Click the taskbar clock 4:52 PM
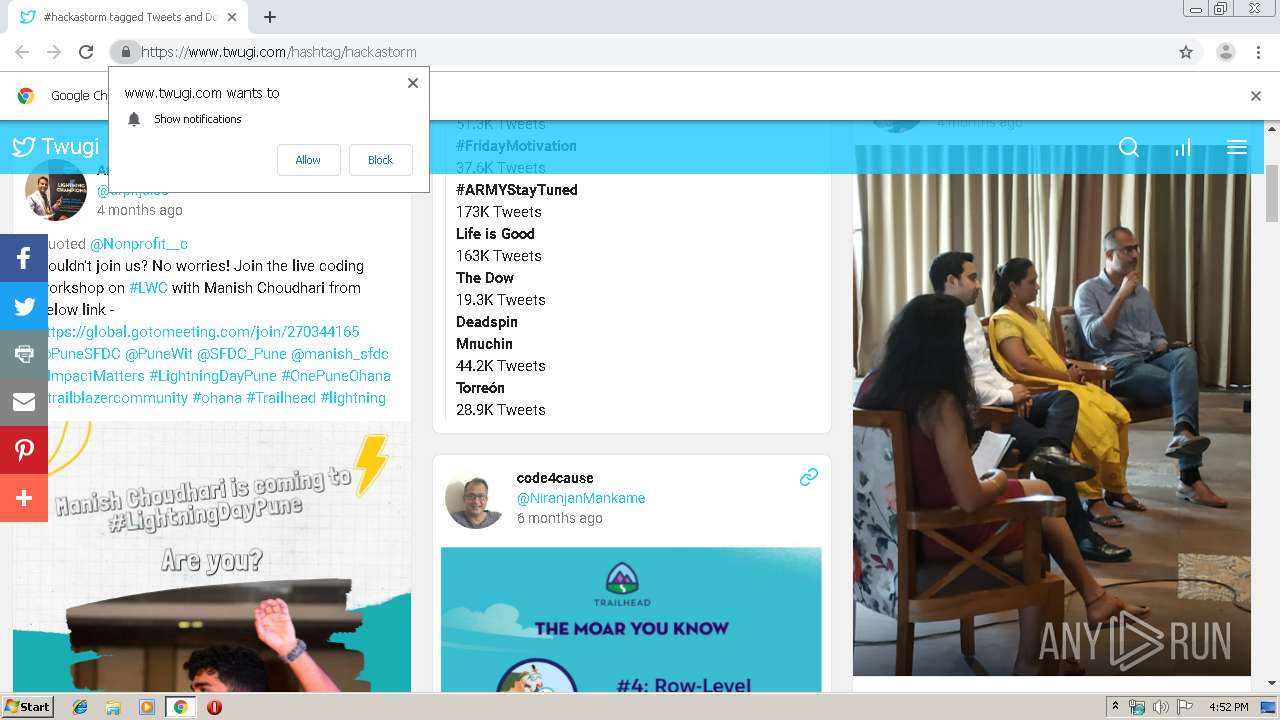The image size is (1280, 720). pos(1229,707)
